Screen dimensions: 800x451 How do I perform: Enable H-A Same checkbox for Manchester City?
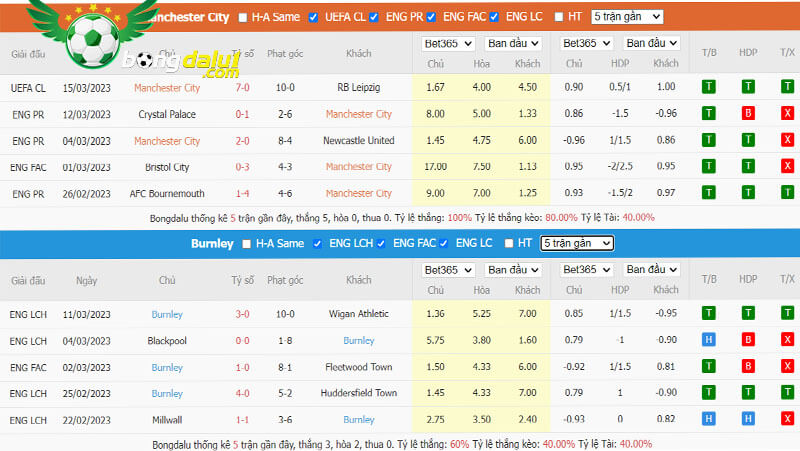[243, 17]
